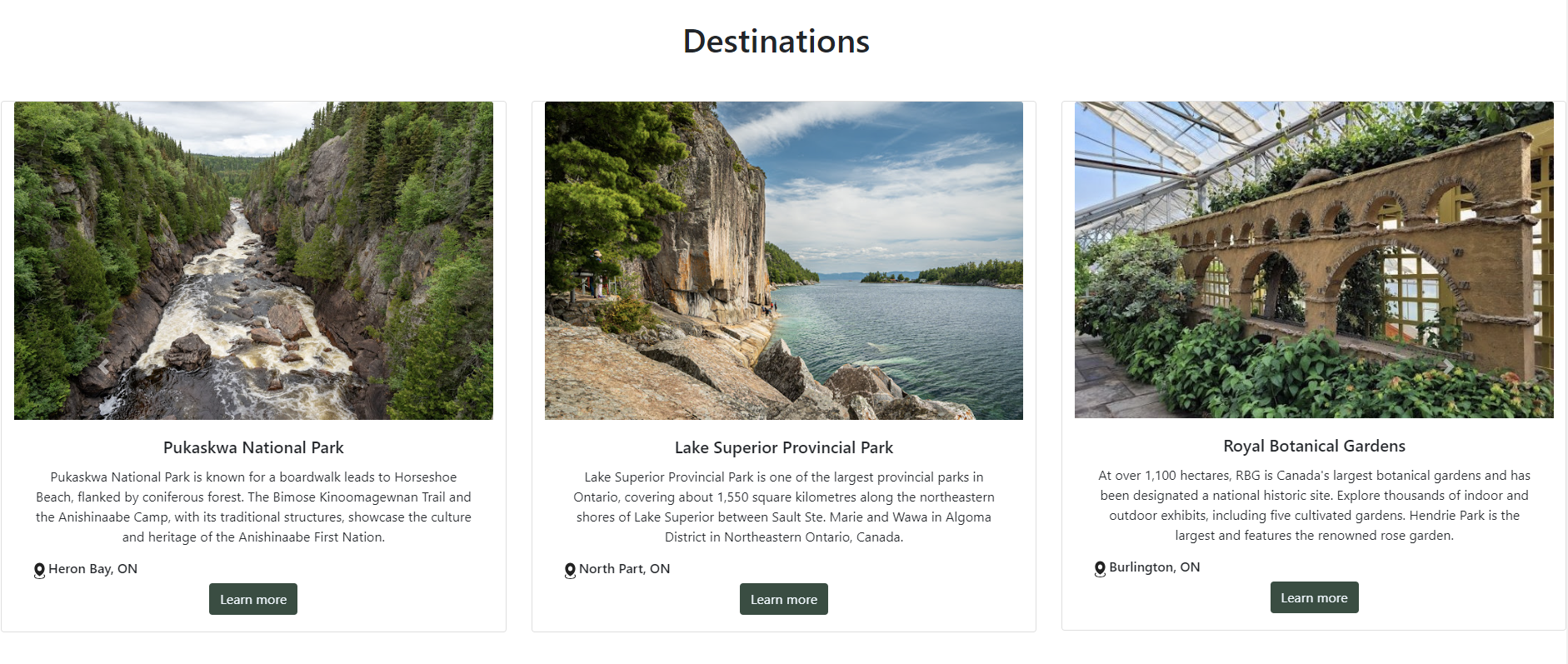Click the location pin icon for North Part, ON
The image size is (1568, 664).
coord(570,569)
